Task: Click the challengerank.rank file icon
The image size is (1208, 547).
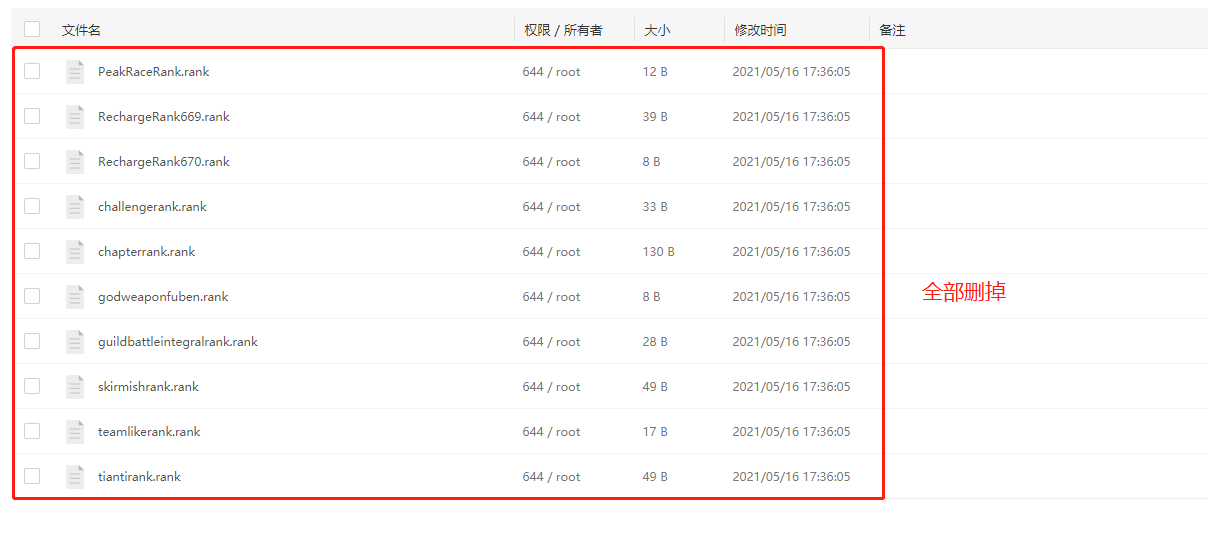Action: click(x=75, y=207)
